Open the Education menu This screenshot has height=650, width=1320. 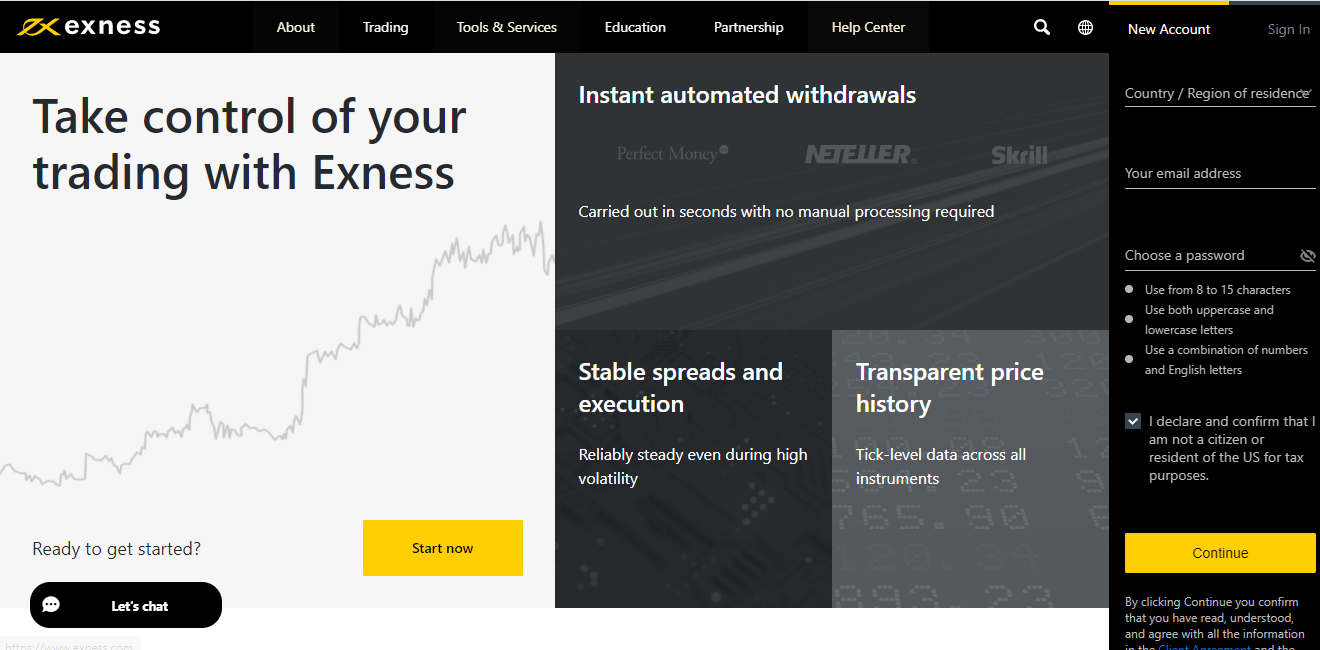tap(635, 27)
